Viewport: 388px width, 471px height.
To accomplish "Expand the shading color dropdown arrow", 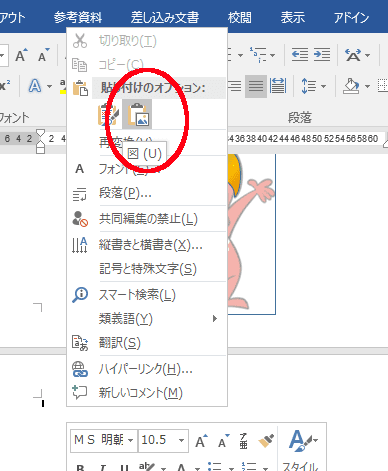I will pyautogui.click(x=367, y=86).
